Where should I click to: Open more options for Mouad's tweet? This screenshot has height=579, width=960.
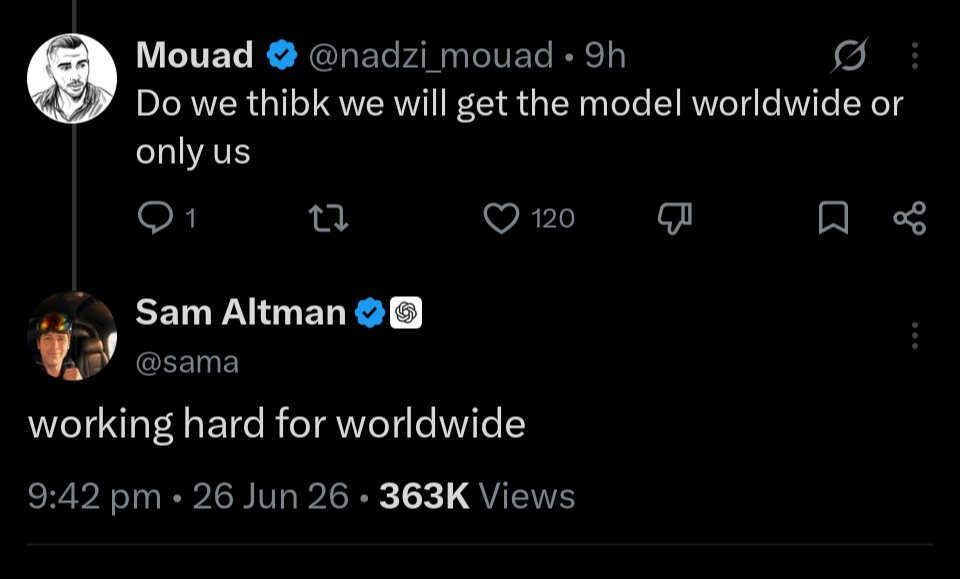click(915, 56)
